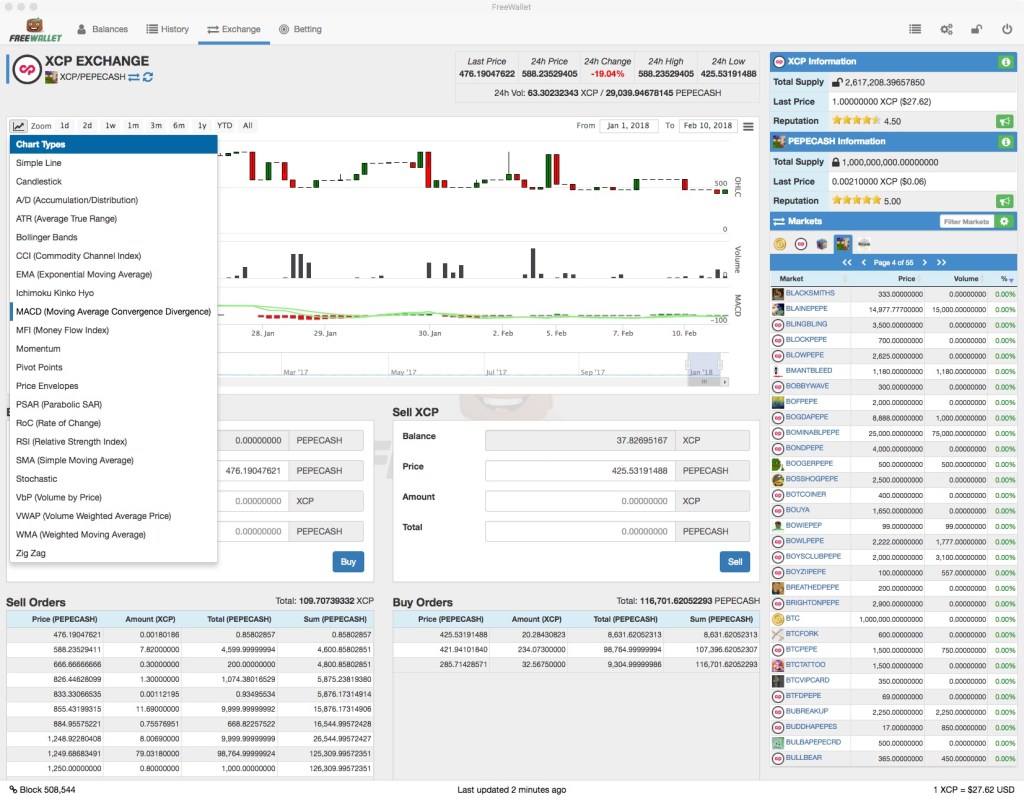Refresh the XCP/PEPECASH market data
This screenshot has width=1024, height=799.
pos(147,77)
